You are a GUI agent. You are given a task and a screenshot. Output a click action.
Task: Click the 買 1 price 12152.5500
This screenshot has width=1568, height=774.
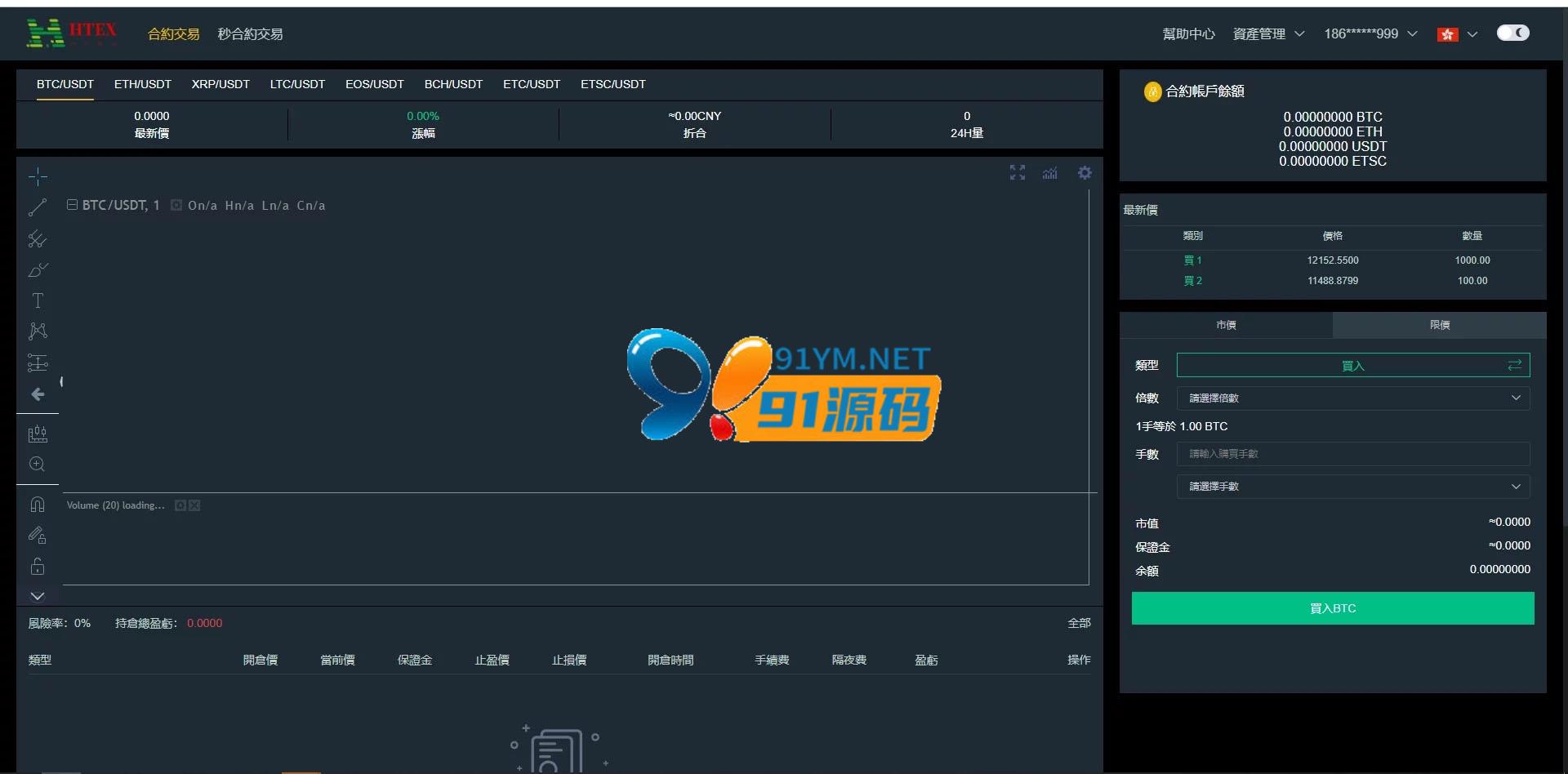1333,260
